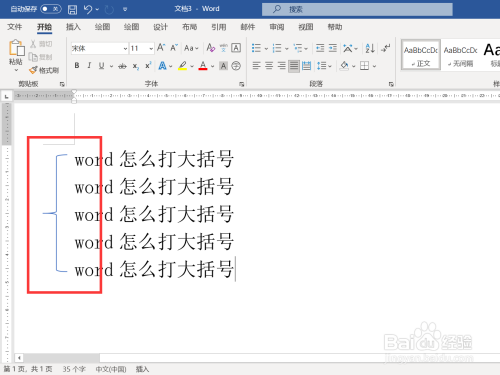
Task: Click the language indicator in status bar
Action: 111,369
